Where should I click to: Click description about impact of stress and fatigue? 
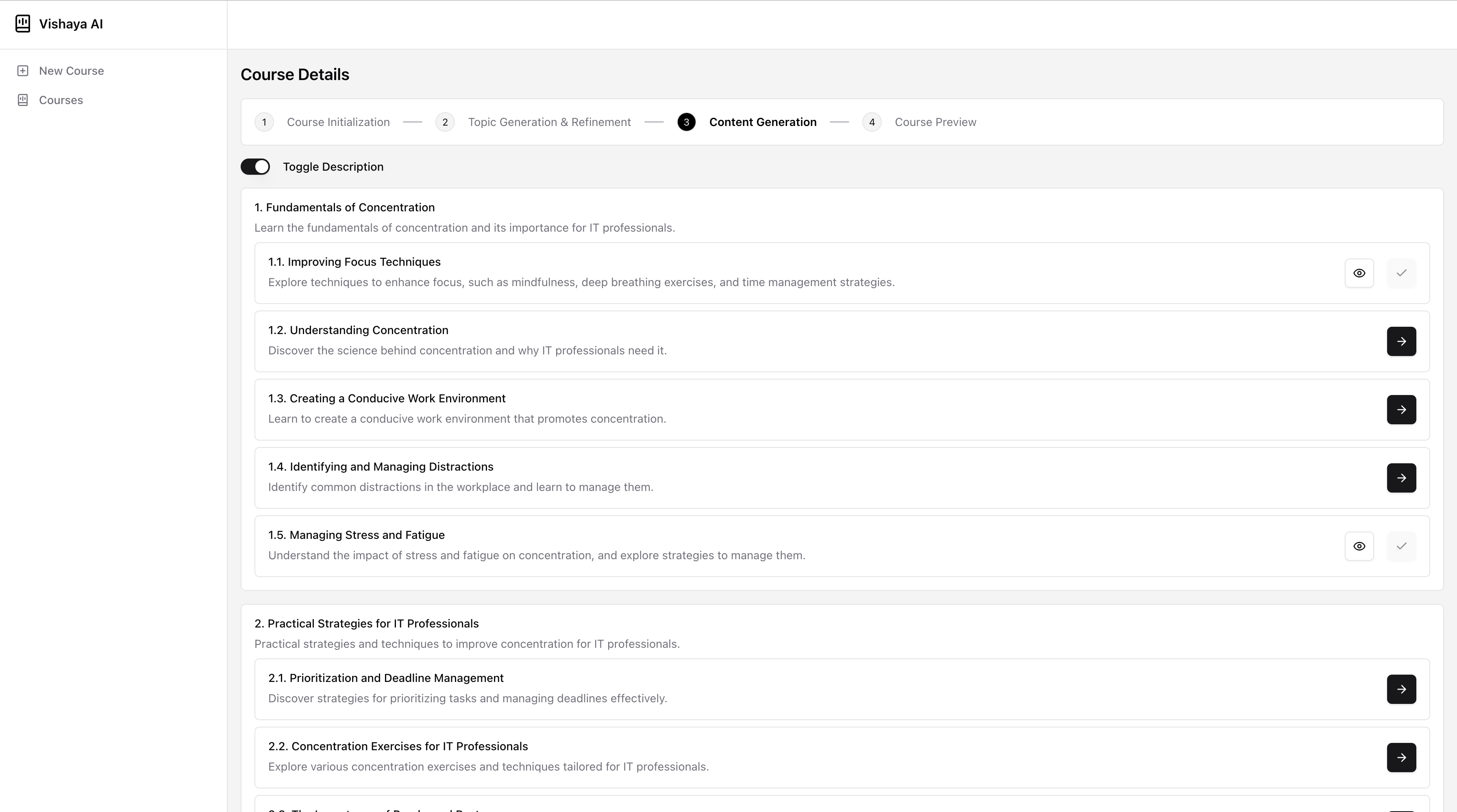(537, 555)
